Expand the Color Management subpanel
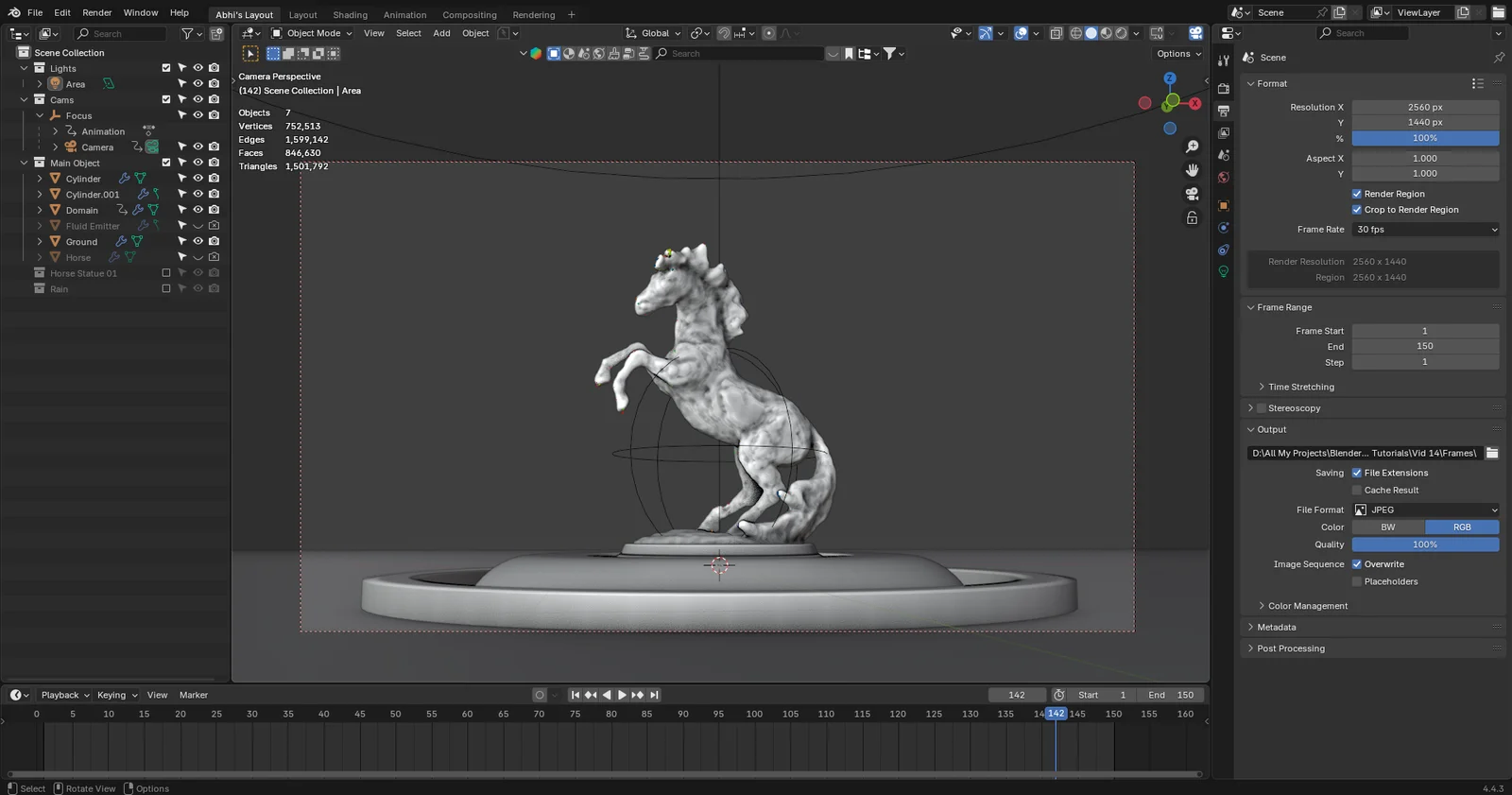 click(x=1307, y=606)
